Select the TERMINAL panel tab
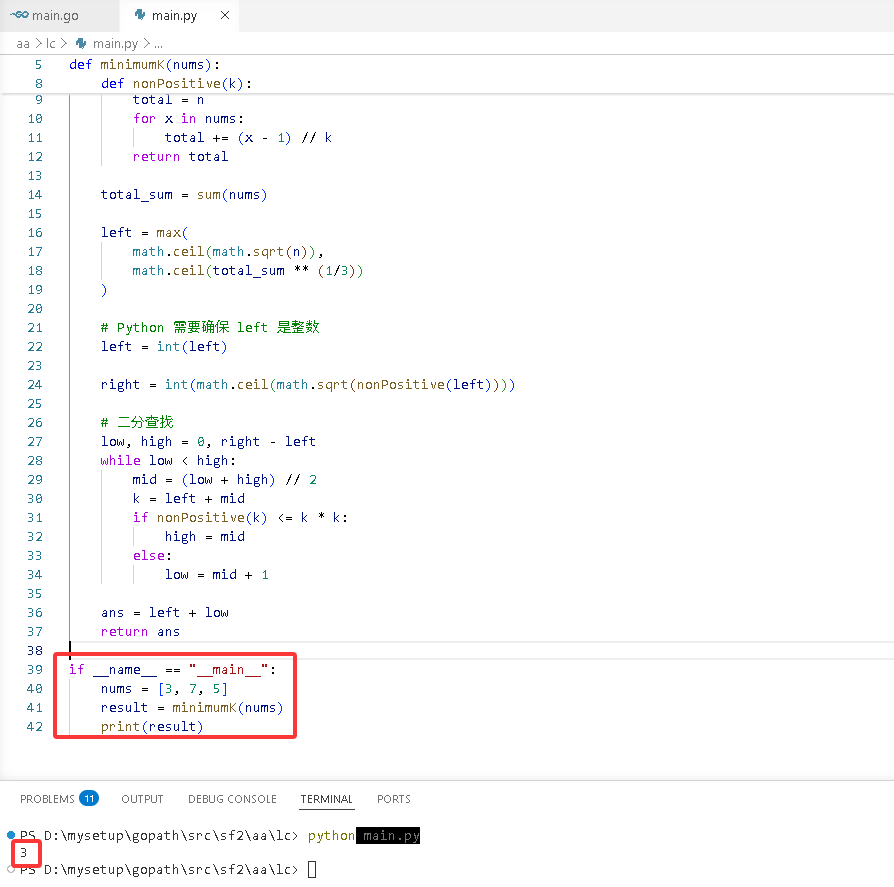This screenshot has height=887, width=894. [x=327, y=799]
